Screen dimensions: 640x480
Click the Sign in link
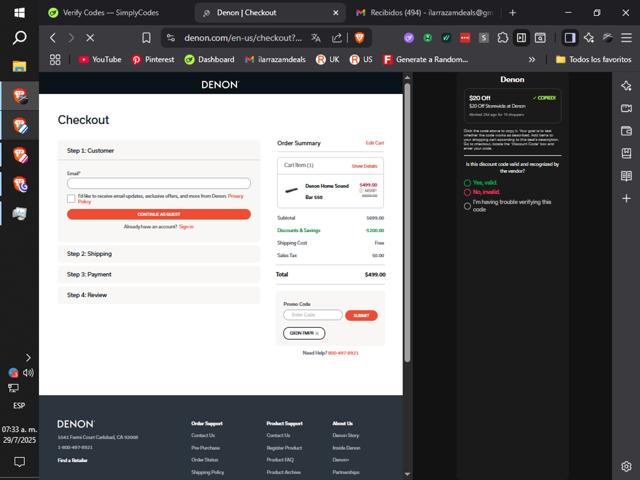tap(186, 227)
